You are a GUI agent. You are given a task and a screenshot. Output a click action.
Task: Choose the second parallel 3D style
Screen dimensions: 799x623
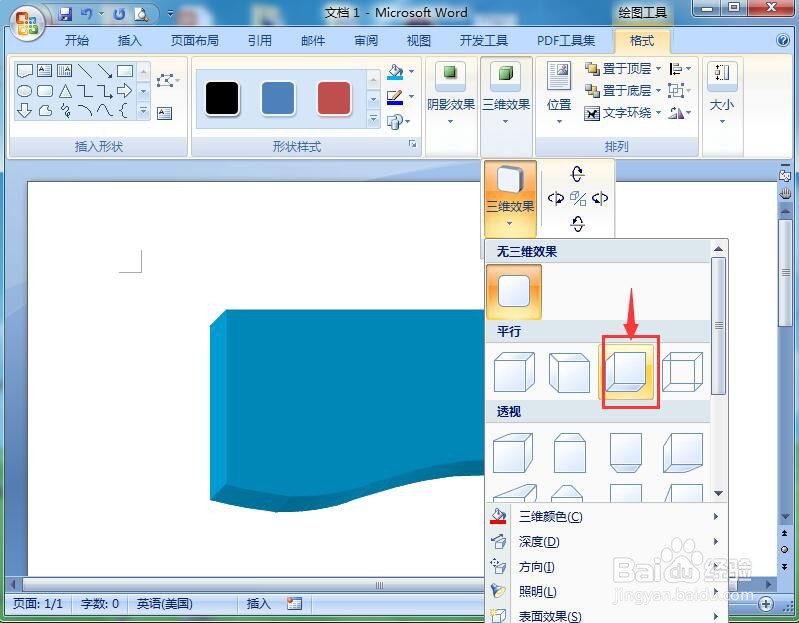(569, 372)
